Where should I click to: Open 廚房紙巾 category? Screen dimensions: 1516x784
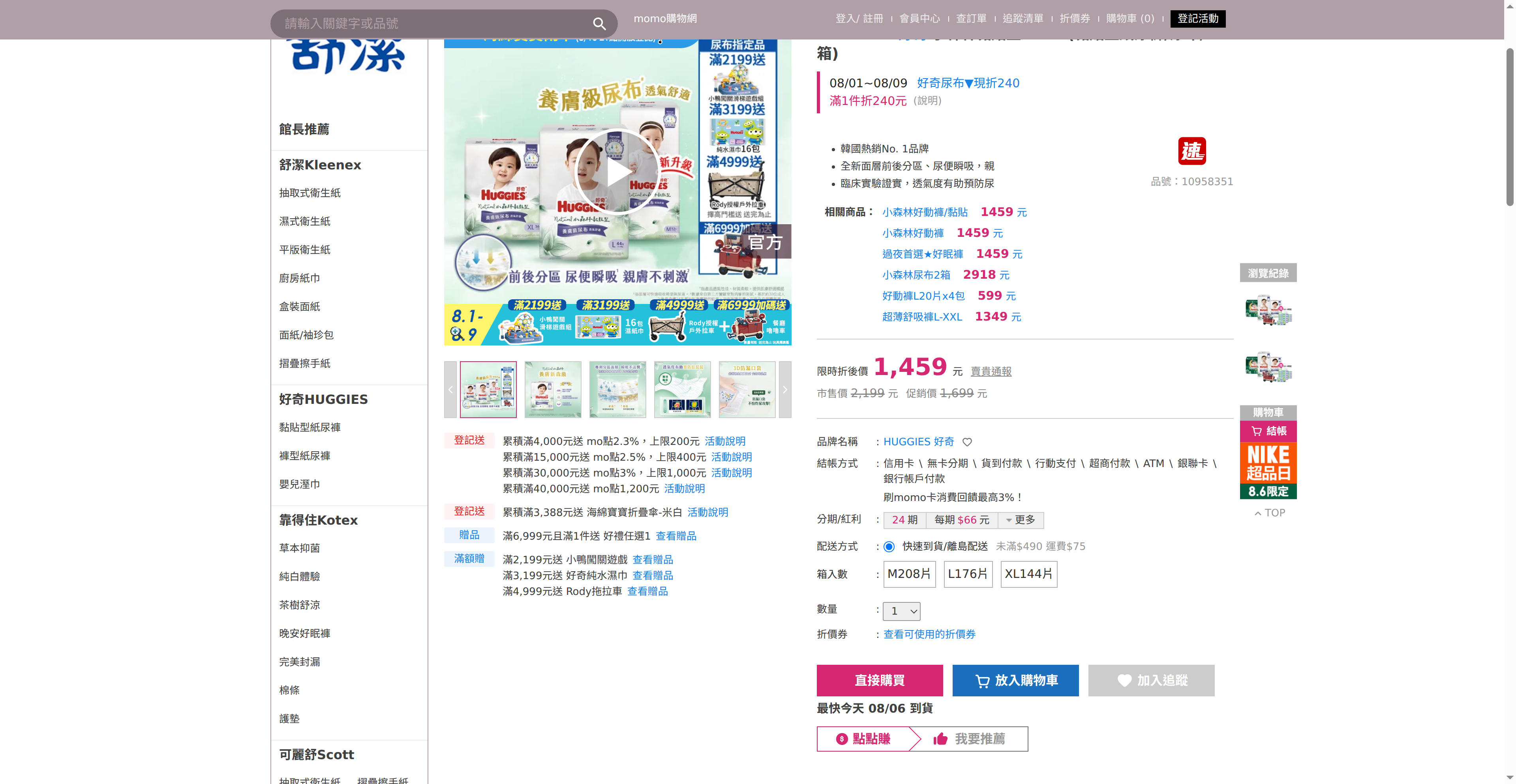coord(300,278)
